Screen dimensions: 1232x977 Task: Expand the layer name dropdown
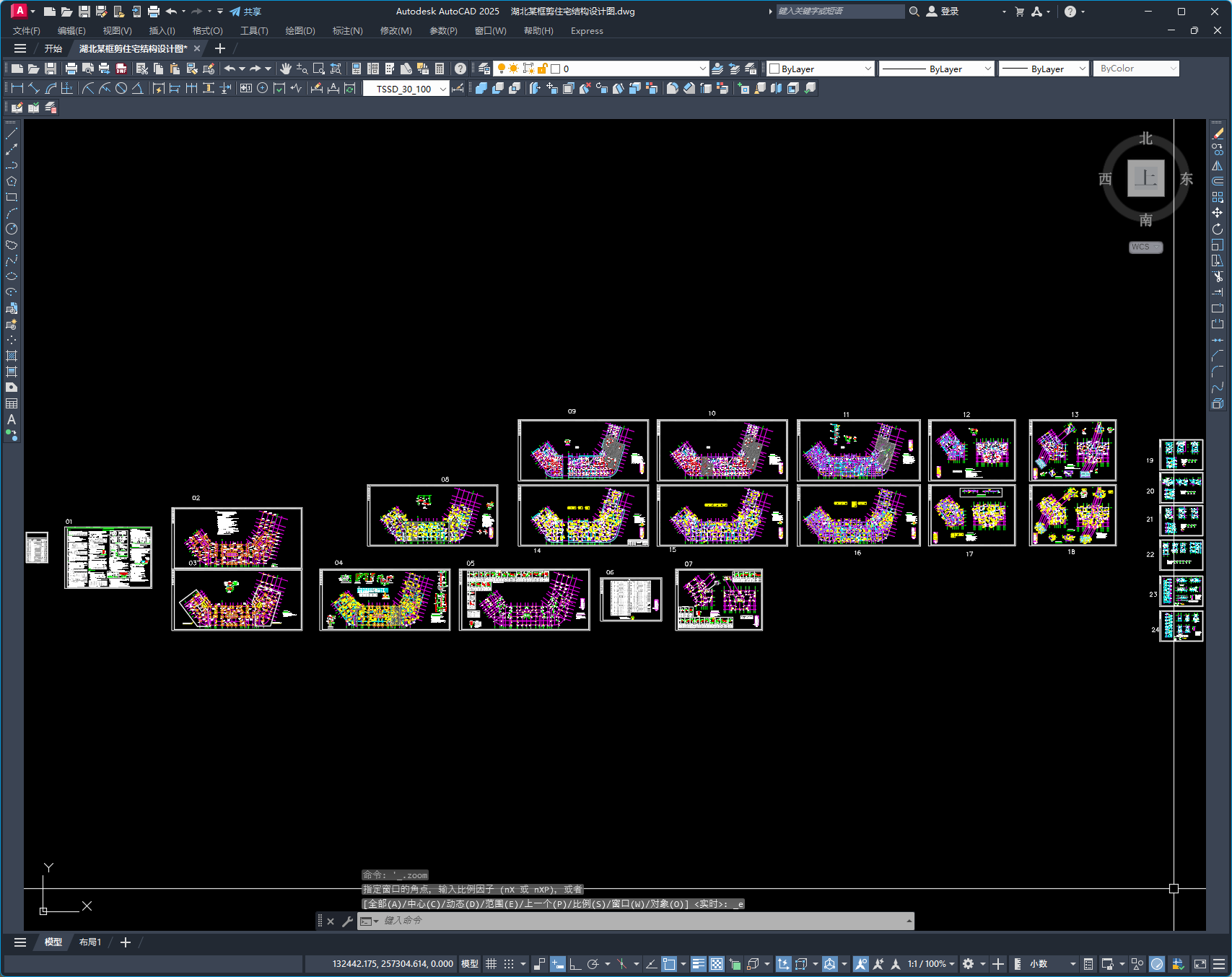(x=702, y=69)
